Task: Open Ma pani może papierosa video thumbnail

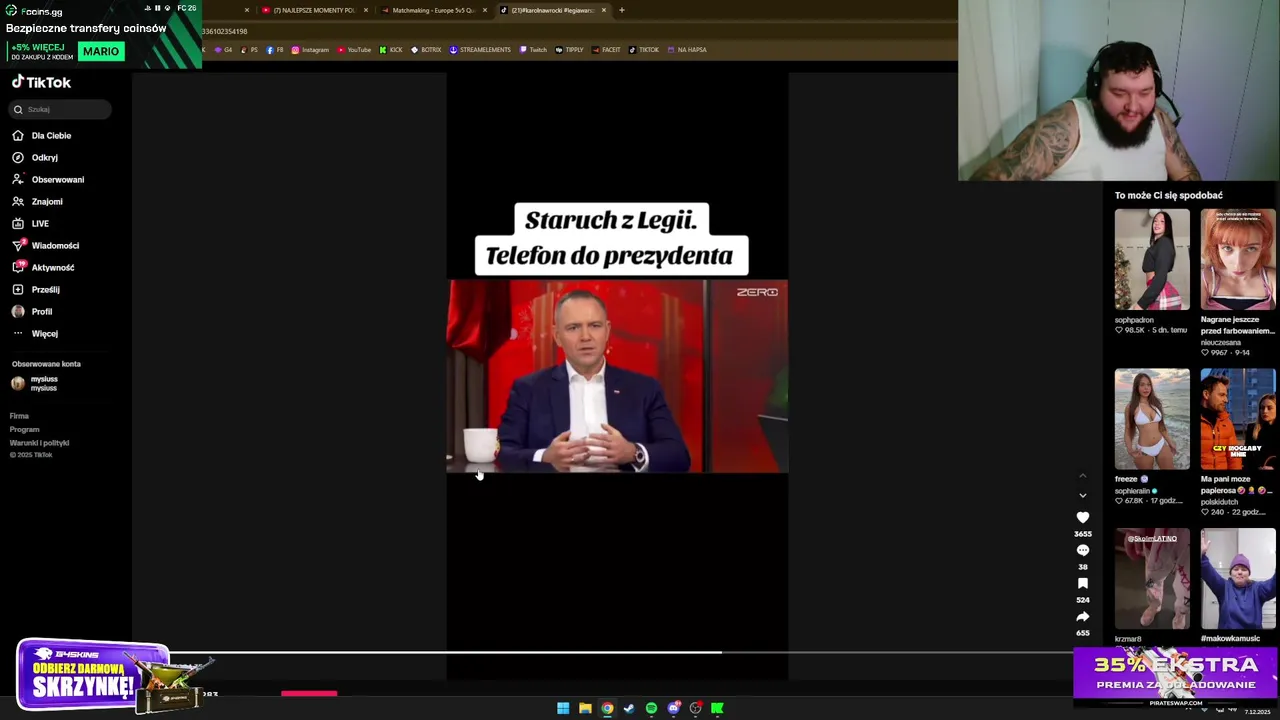Action: [1238, 419]
